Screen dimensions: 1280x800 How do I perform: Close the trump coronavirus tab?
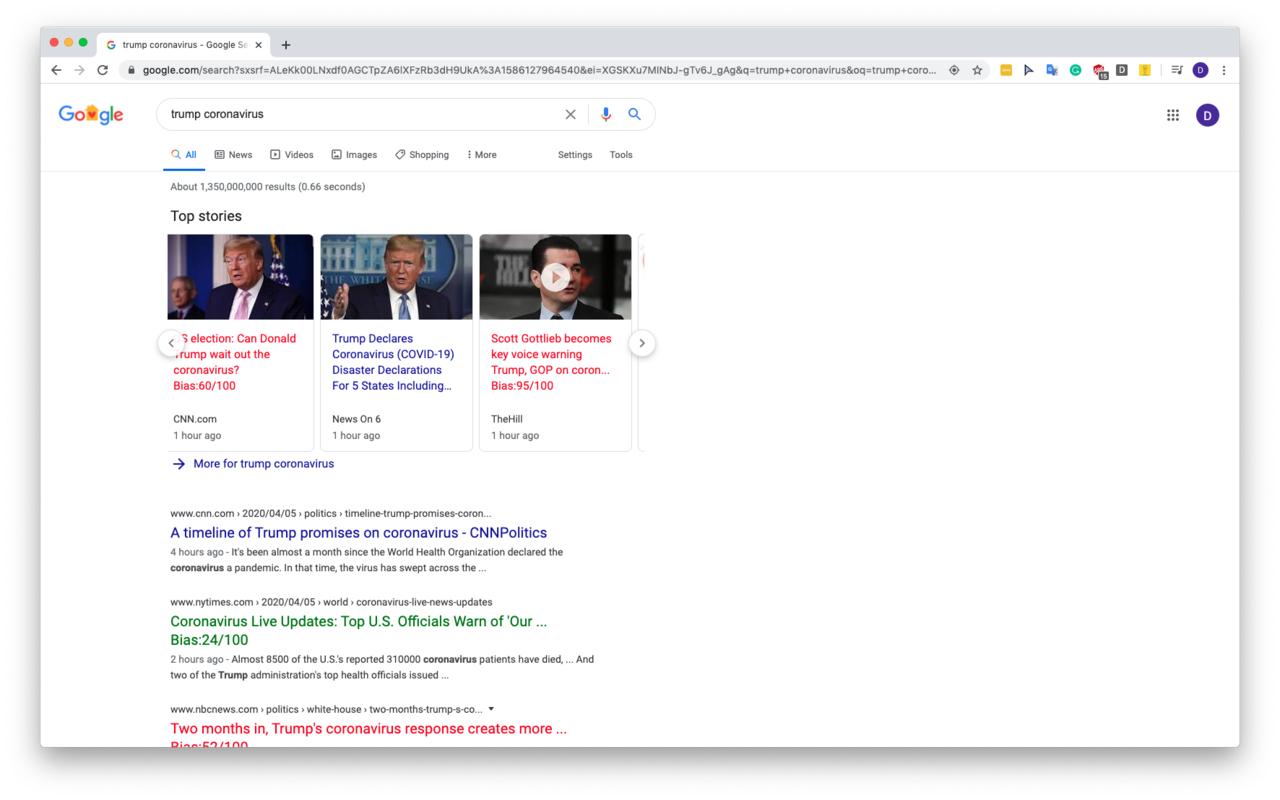[x=258, y=45]
